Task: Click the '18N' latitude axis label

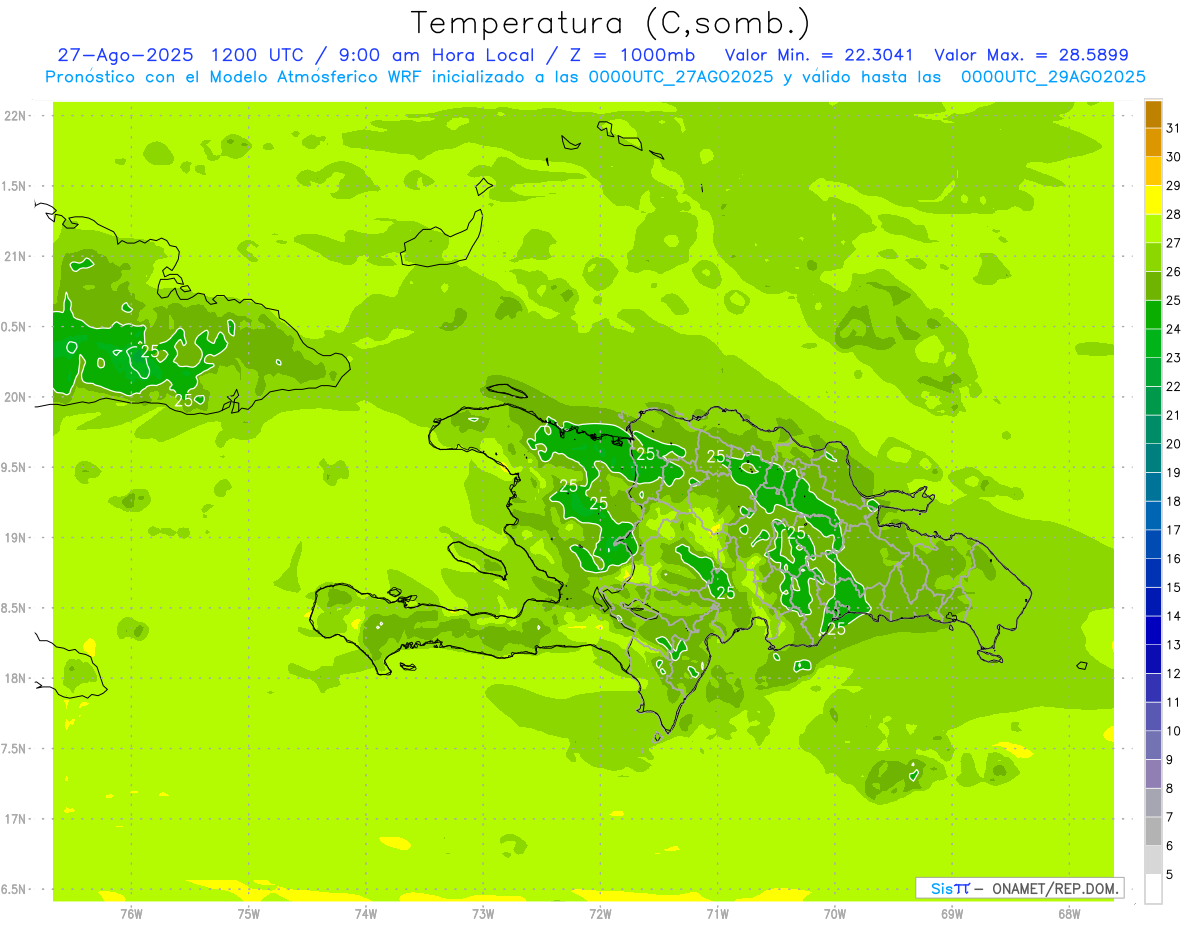Action: coord(16,678)
